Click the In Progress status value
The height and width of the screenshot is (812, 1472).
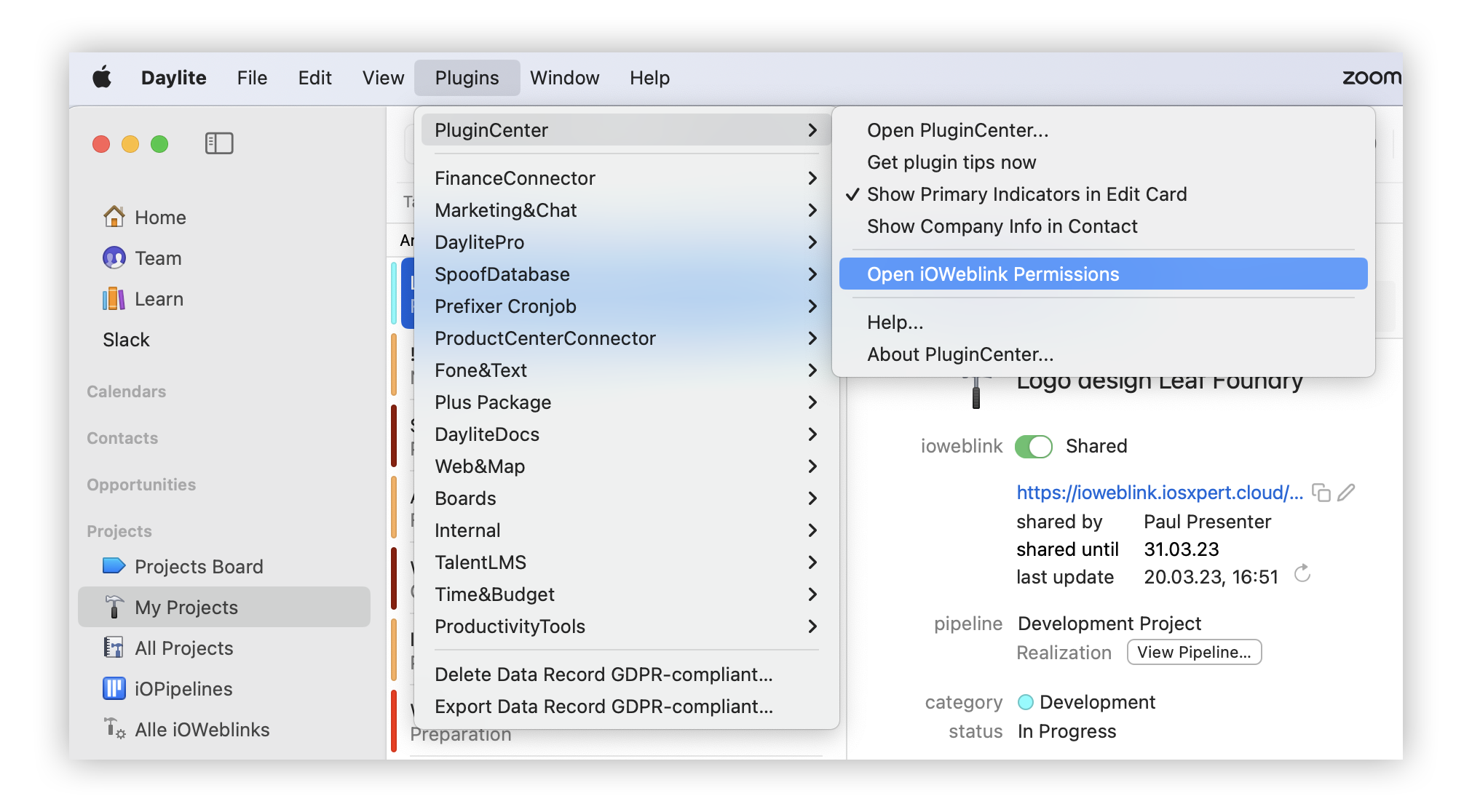point(1067,731)
